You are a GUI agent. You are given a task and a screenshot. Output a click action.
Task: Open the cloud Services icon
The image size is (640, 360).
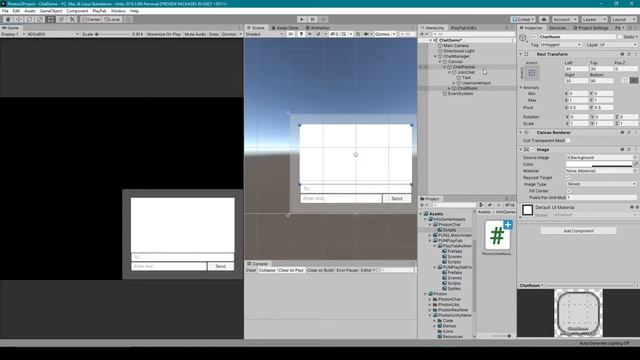click(x=544, y=19)
